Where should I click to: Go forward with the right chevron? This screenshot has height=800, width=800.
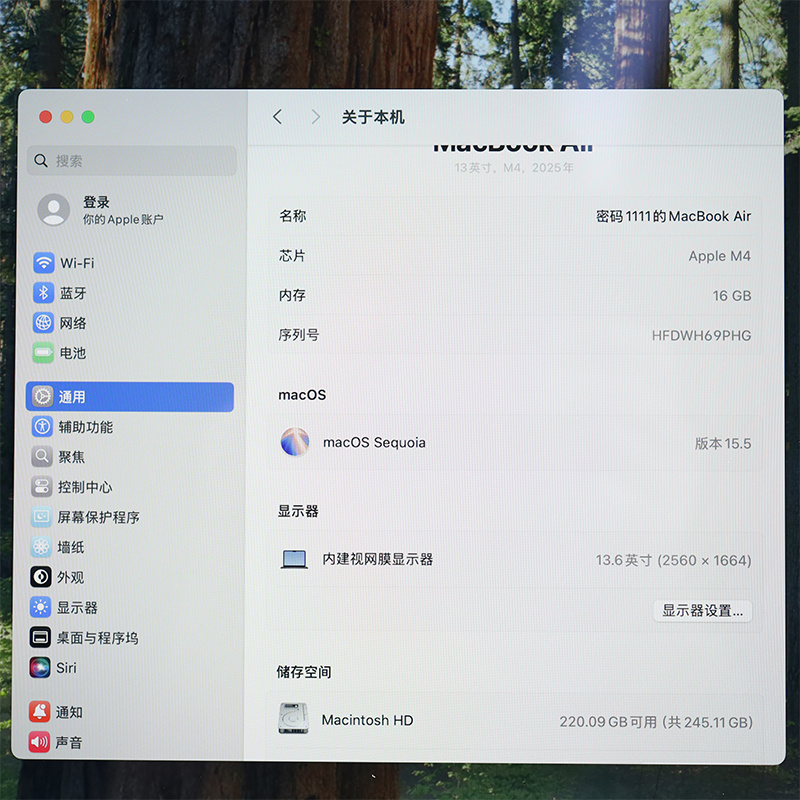coord(316,117)
